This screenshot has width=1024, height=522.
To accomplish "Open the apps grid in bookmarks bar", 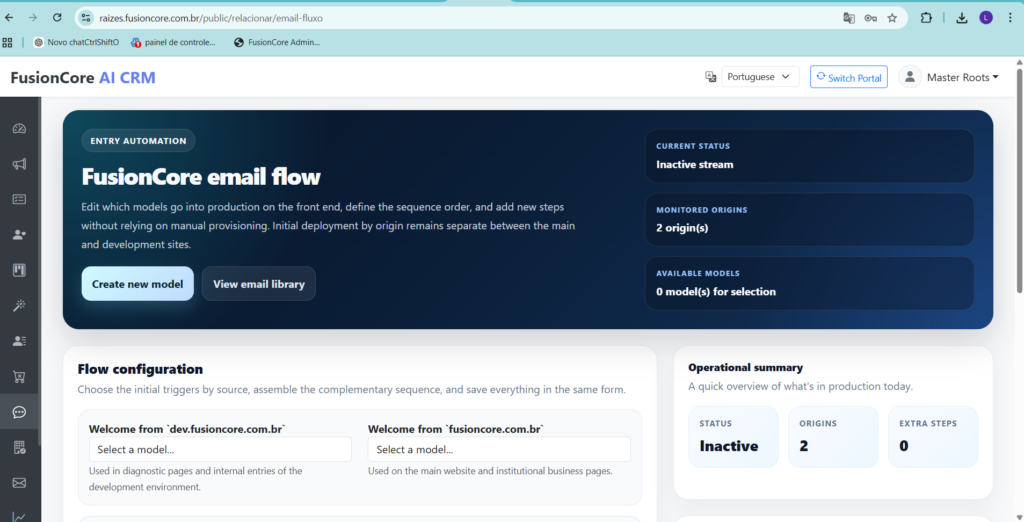I will click(7, 42).
